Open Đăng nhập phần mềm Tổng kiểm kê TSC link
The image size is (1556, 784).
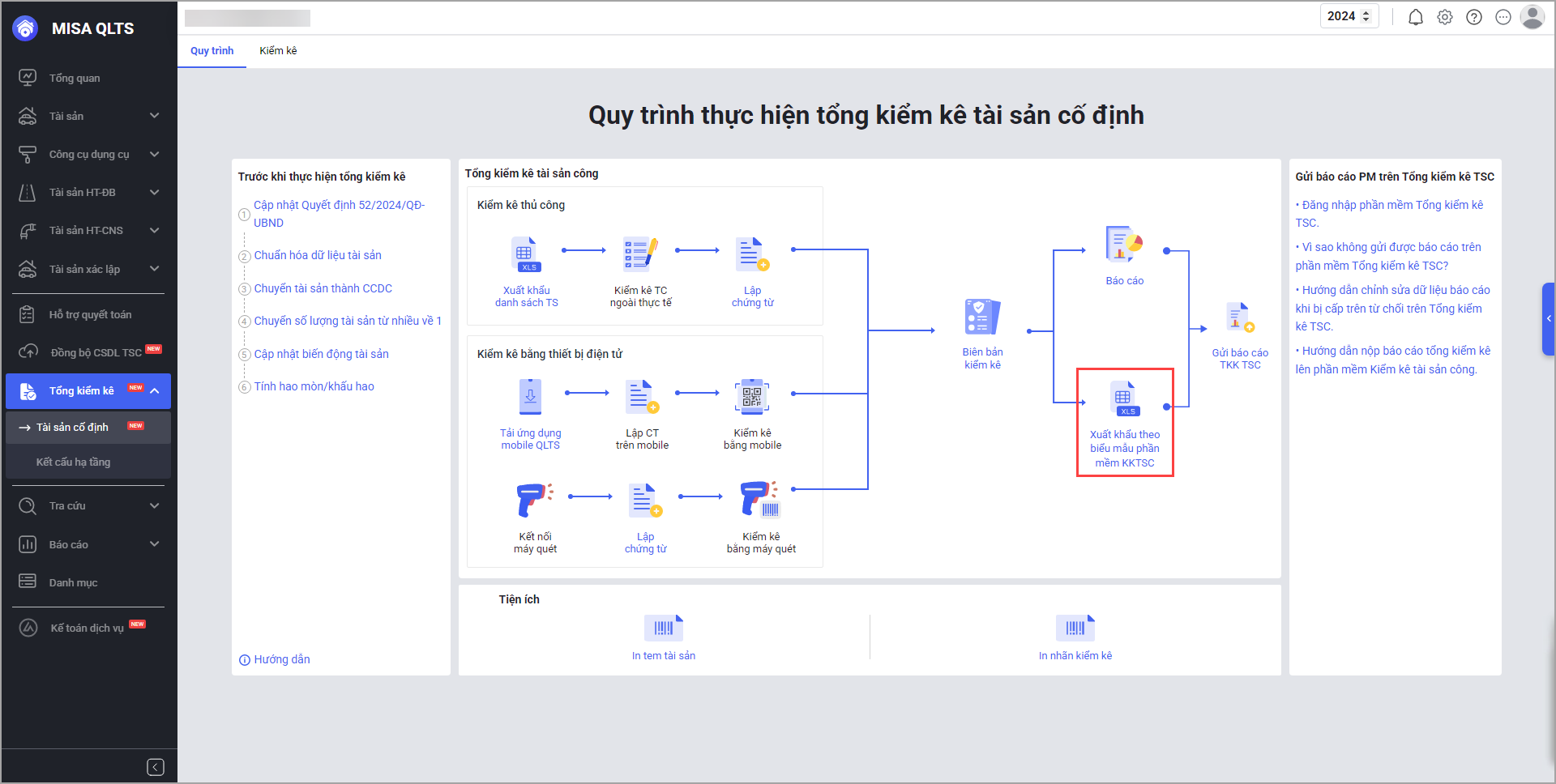pyautogui.click(x=1389, y=214)
